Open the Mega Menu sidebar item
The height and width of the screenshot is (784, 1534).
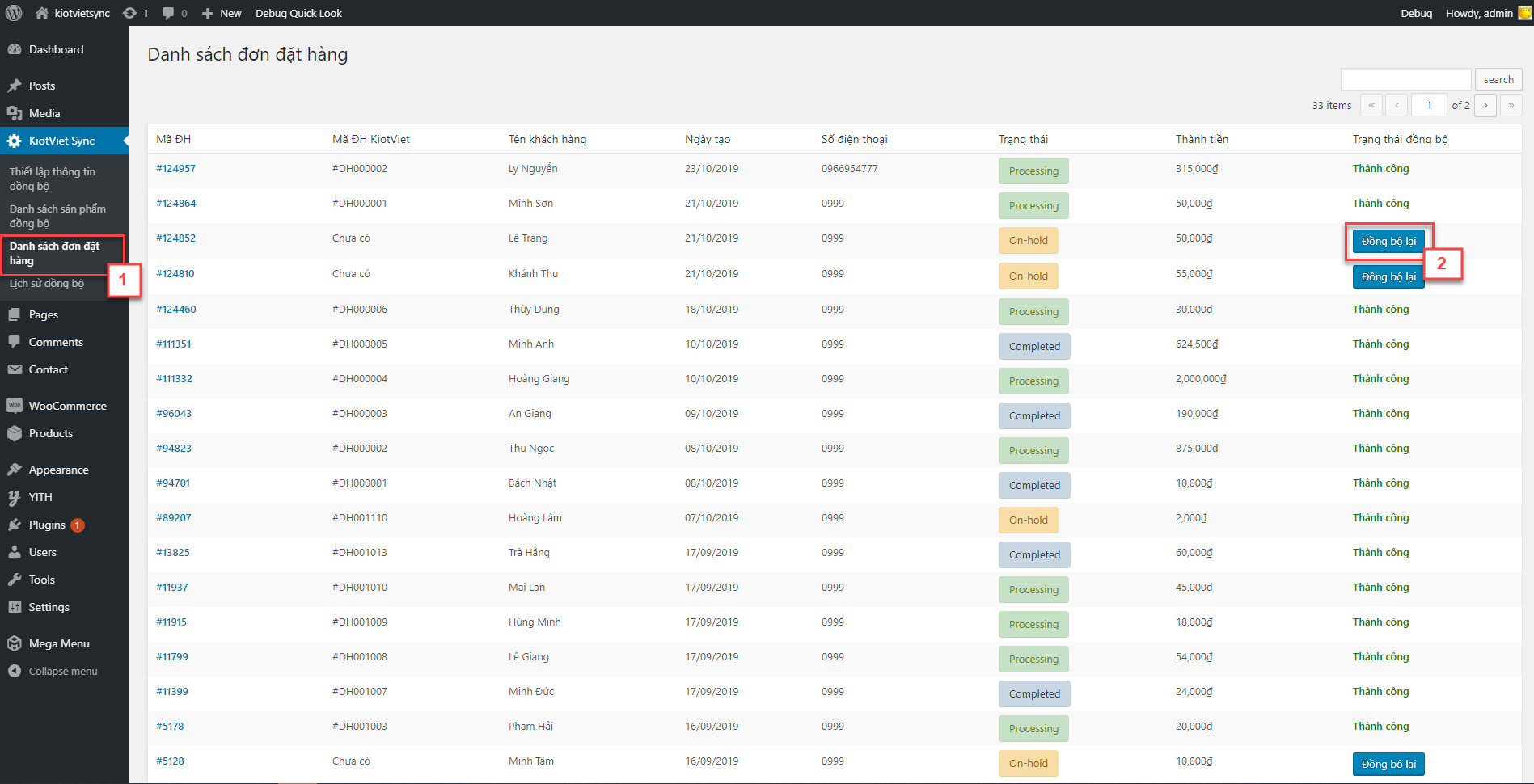click(x=59, y=643)
